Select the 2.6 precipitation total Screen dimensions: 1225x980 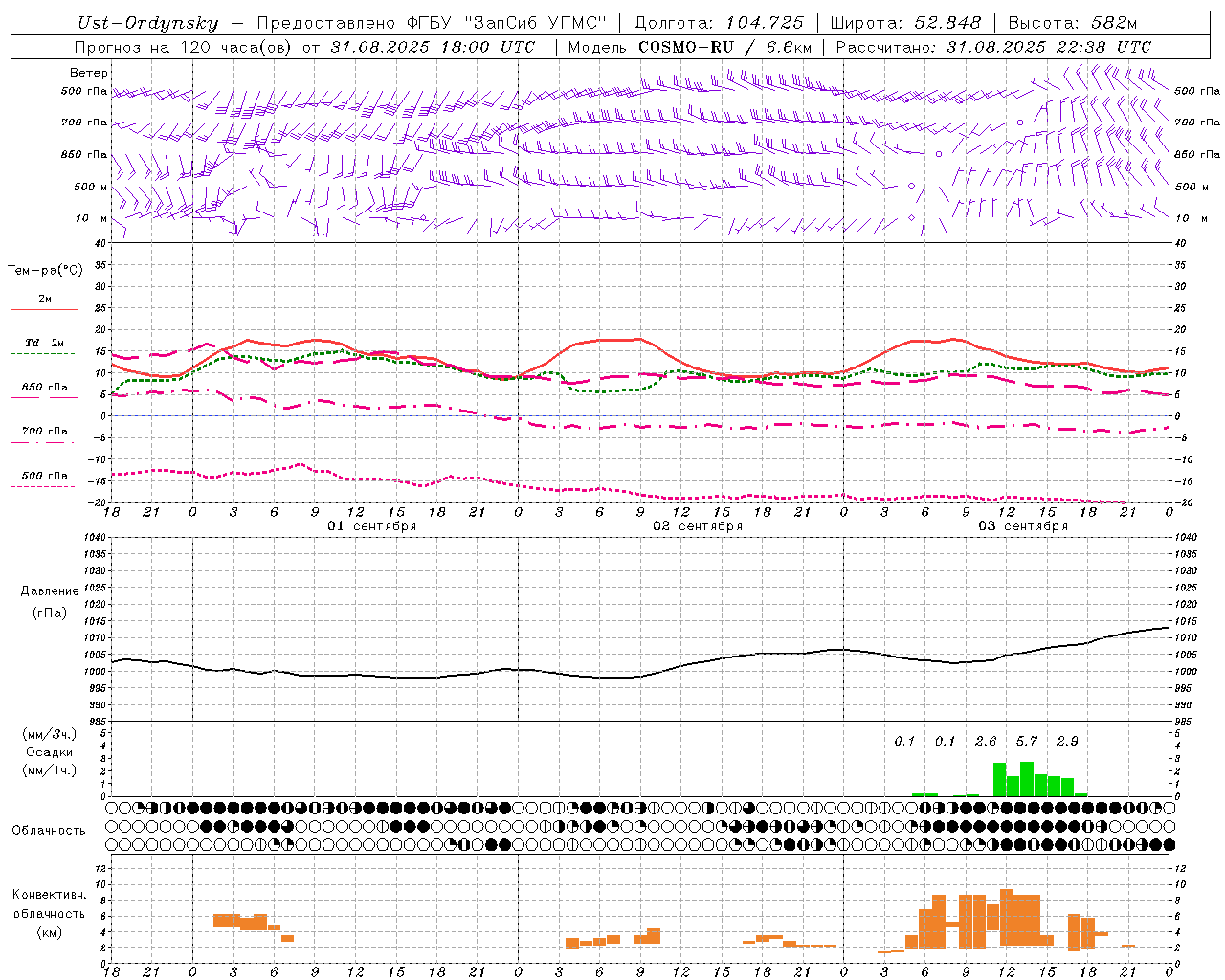tap(986, 741)
